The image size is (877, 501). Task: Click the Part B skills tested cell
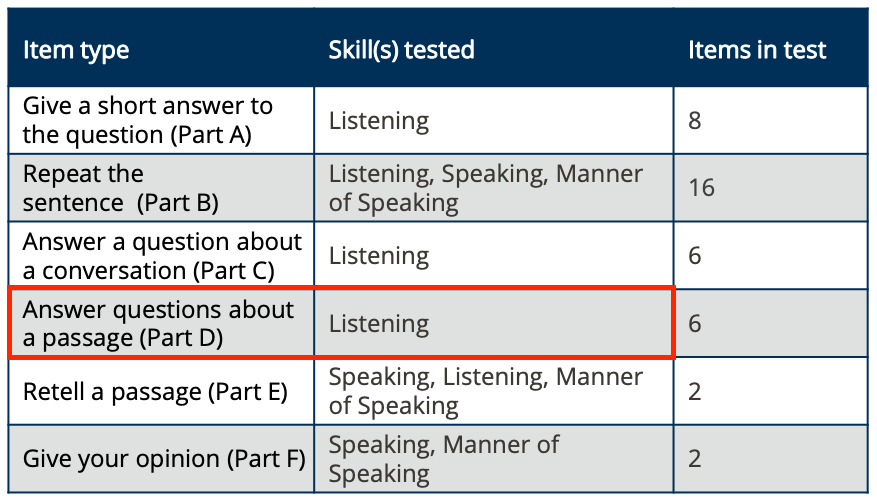(486, 188)
